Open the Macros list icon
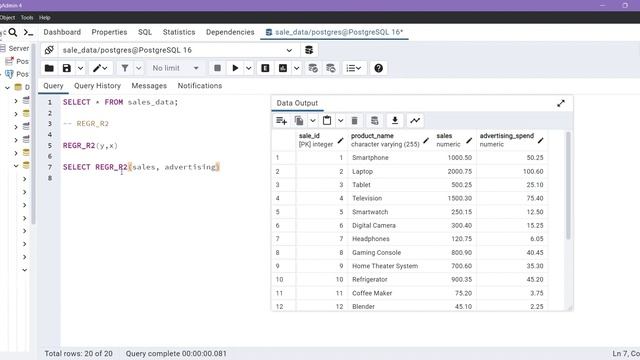The width and height of the screenshot is (640, 360). pos(353,68)
